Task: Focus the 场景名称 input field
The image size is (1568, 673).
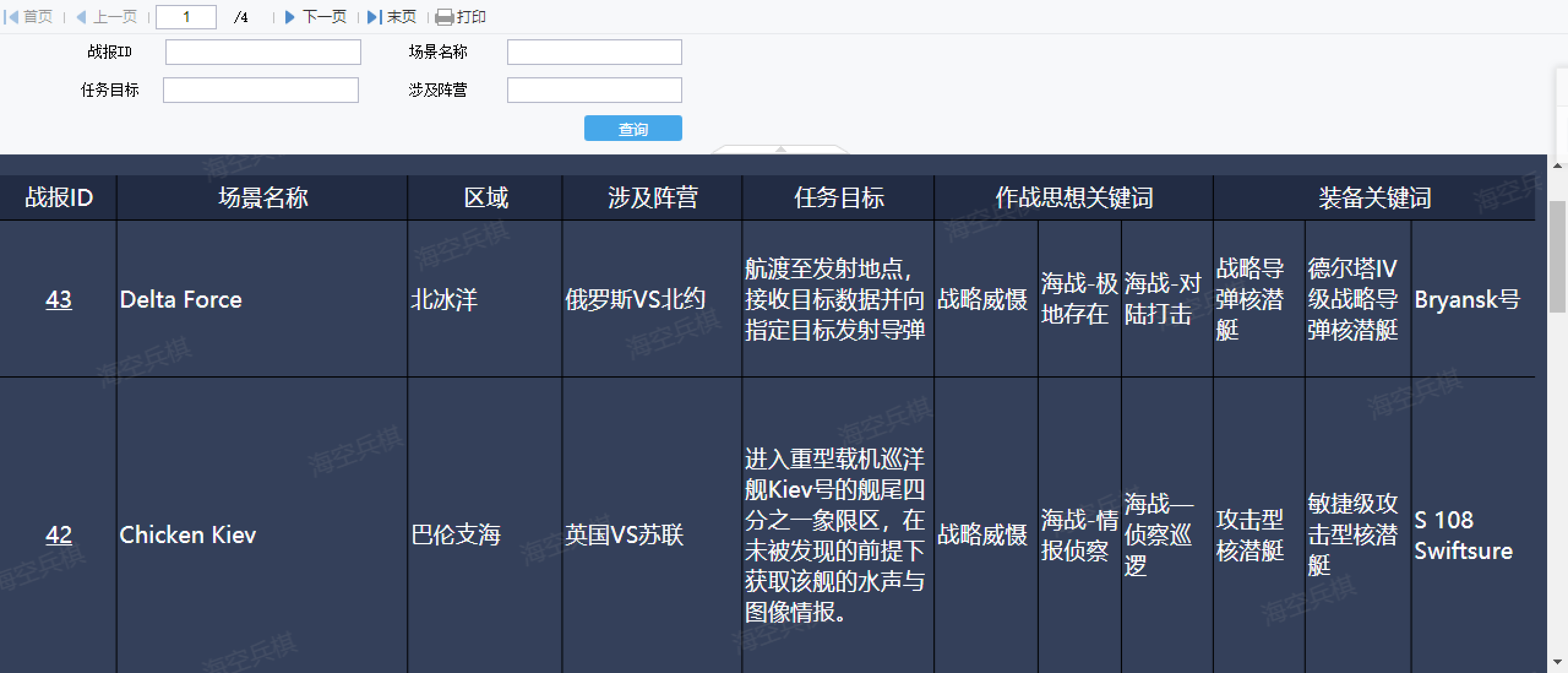Action: click(x=594, y=52)
